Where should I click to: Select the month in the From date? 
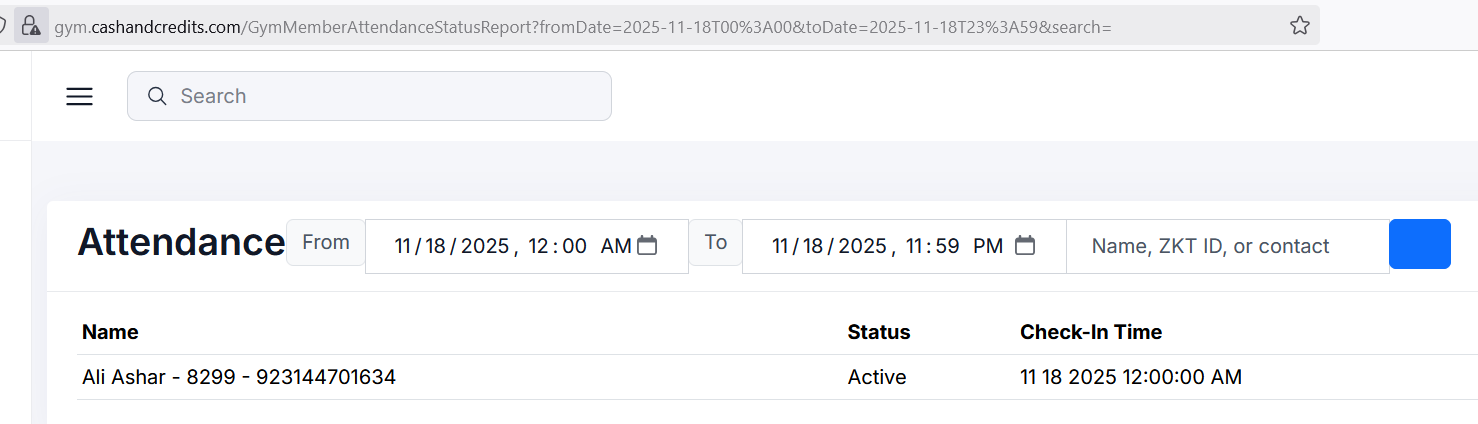coord(403,246)
